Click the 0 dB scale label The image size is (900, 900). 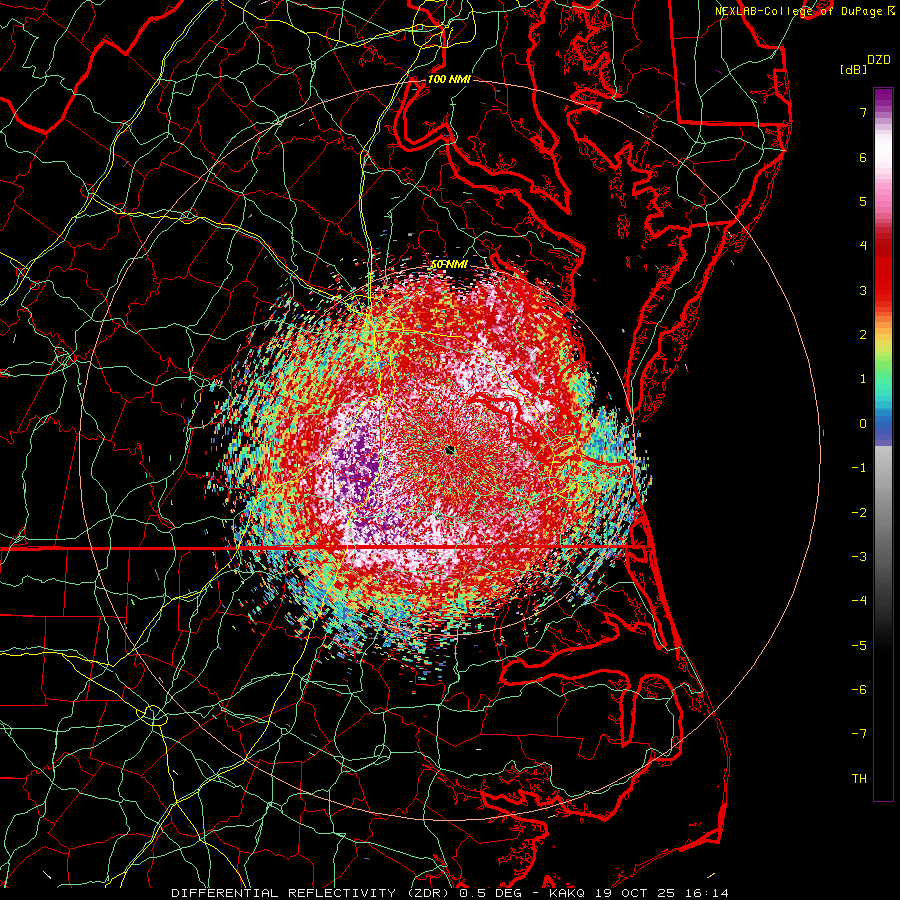tap(863, 424)
